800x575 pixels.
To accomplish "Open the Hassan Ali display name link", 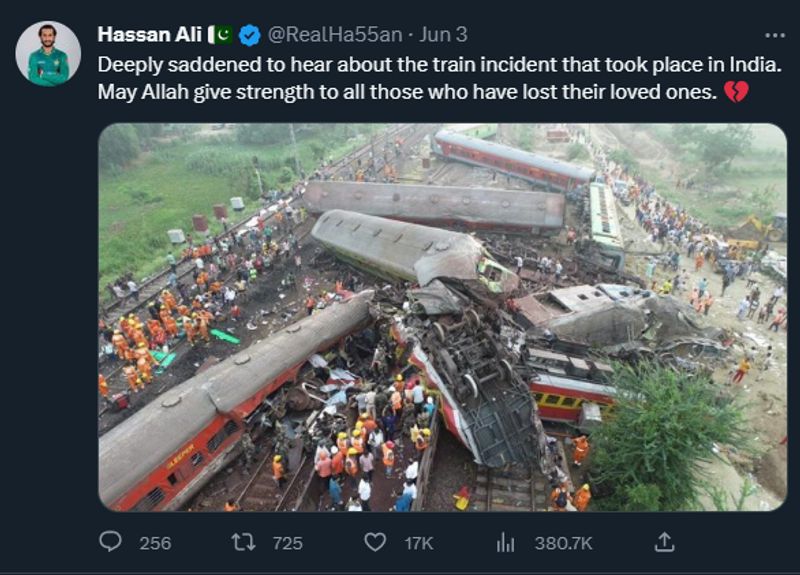I will tap(149, 35).
